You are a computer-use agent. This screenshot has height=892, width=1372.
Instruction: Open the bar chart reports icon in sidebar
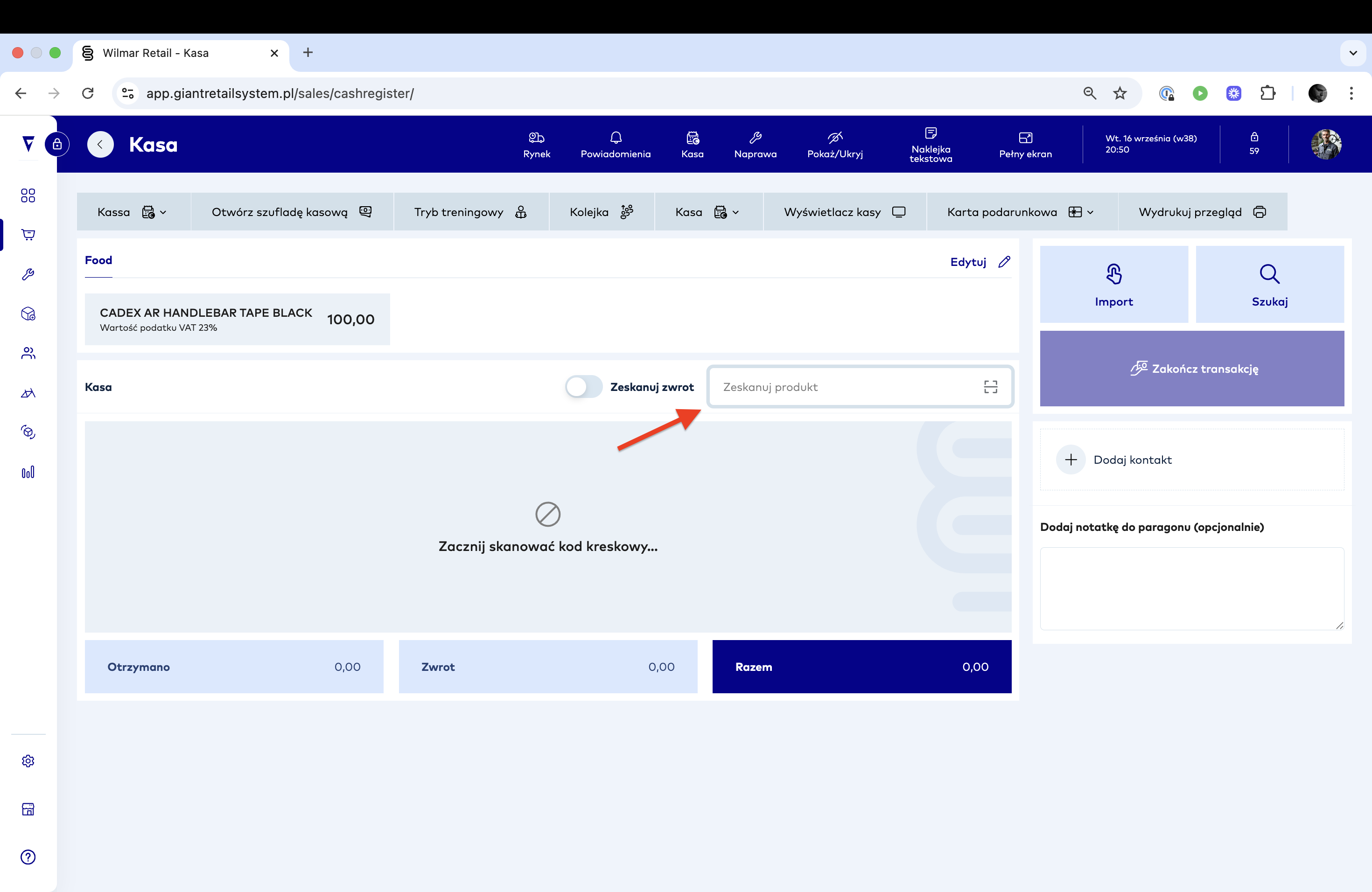[x=28, y=472]
